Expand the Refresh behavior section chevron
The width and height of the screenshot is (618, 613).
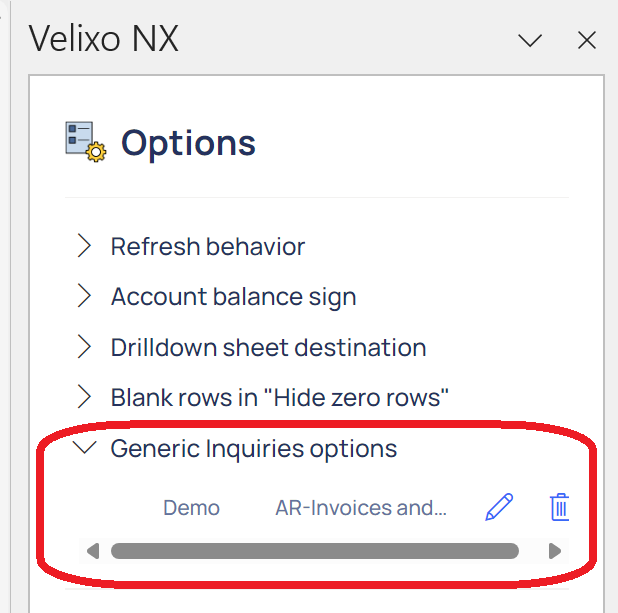tap(84, 246)
